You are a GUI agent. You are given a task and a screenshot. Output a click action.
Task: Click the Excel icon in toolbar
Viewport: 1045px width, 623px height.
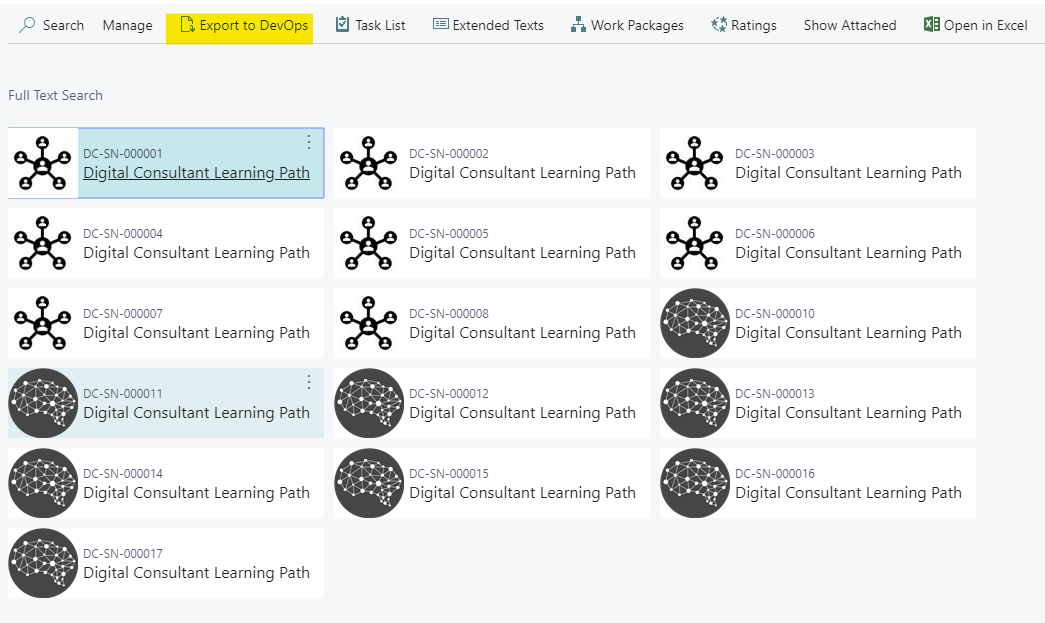(x=931, y=25)
